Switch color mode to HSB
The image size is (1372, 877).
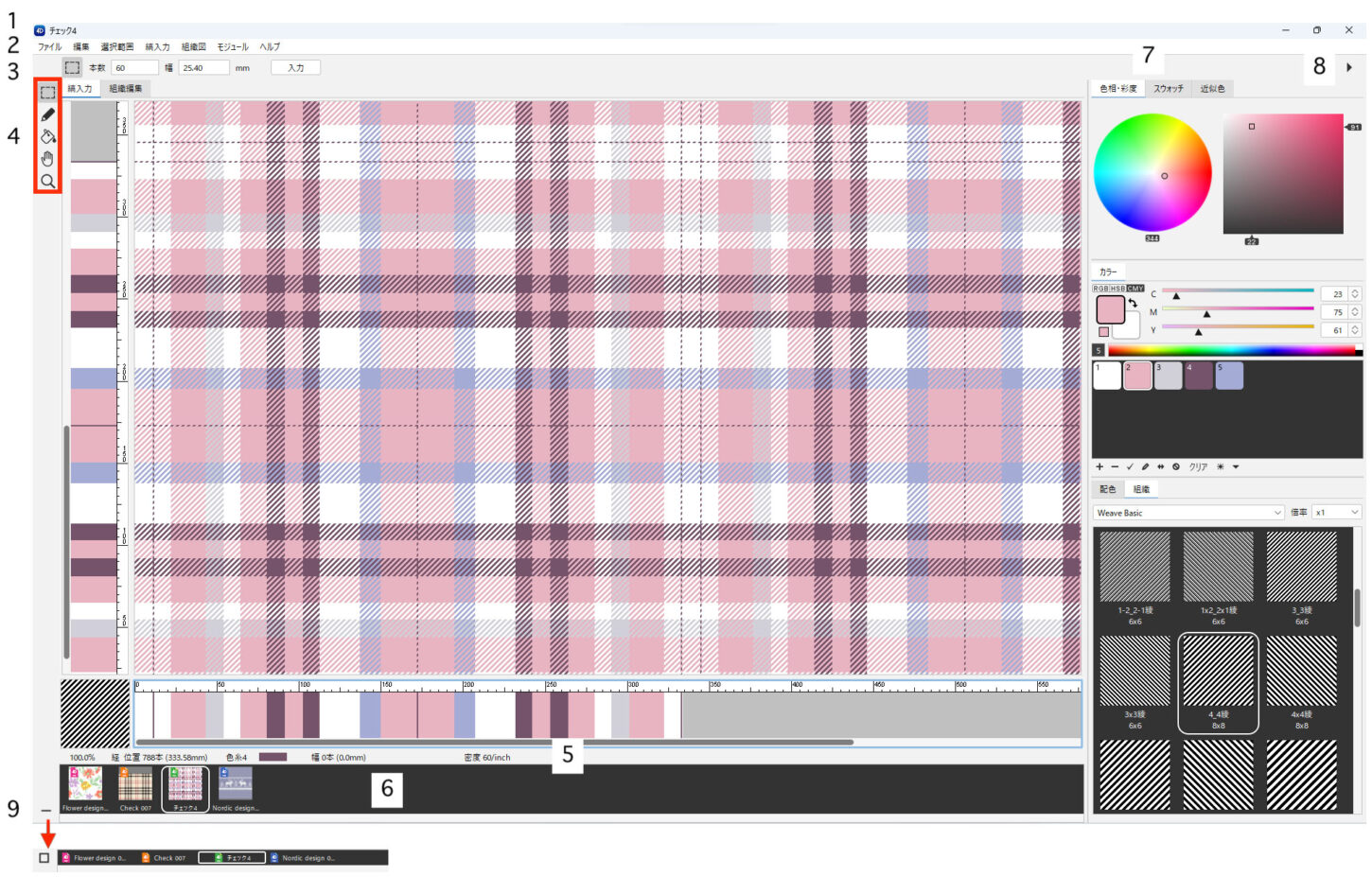tap(1117, 289)
